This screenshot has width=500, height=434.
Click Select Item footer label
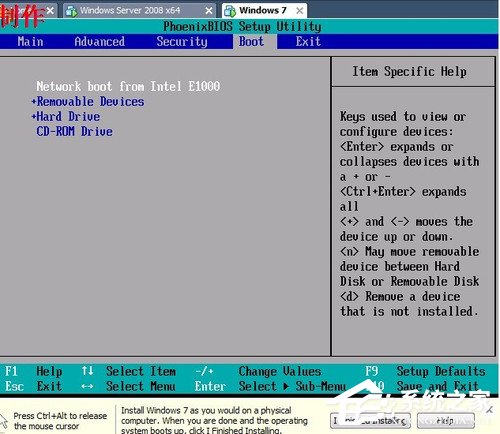click(x=141, y=371)
